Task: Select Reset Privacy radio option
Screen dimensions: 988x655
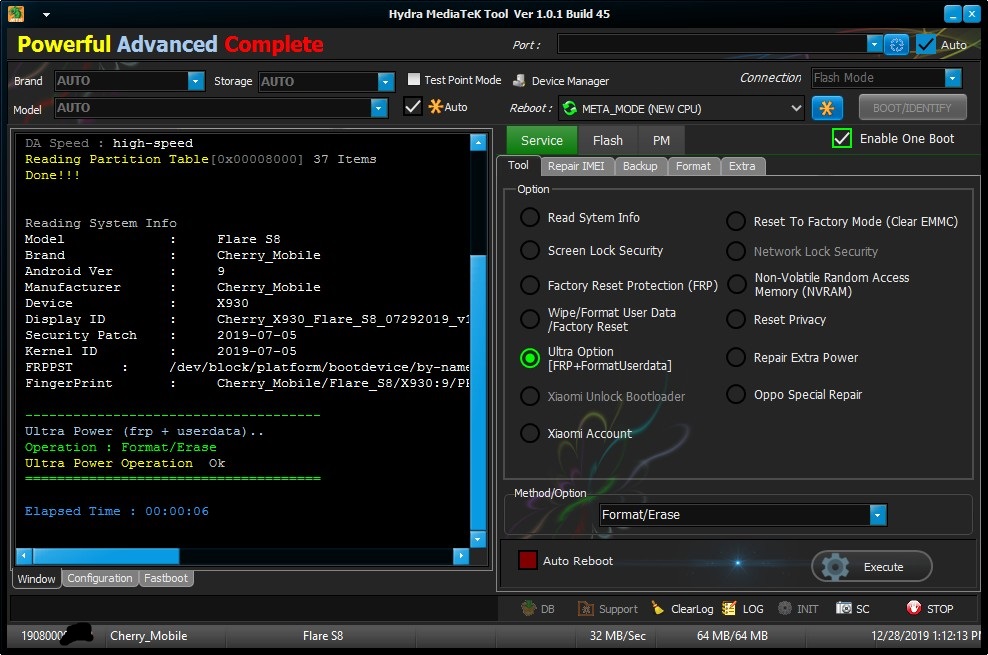Action: (736, 319)
